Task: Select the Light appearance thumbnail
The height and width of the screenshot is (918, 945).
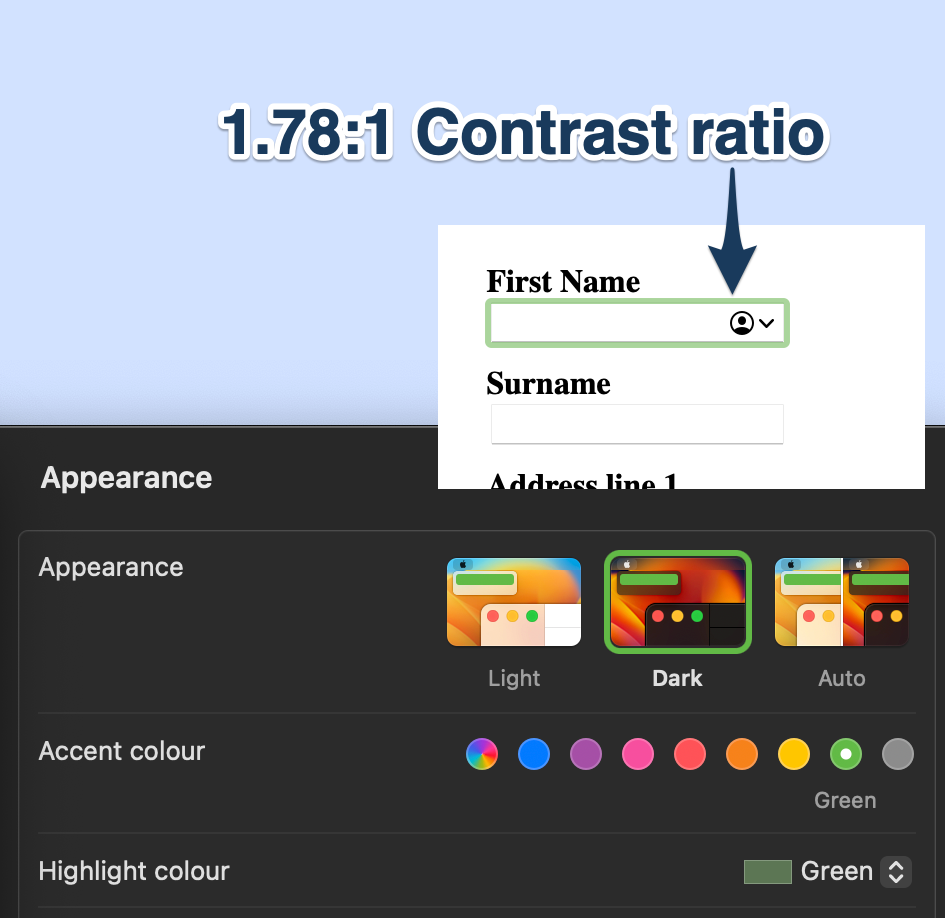Action: tap(514, 602)
